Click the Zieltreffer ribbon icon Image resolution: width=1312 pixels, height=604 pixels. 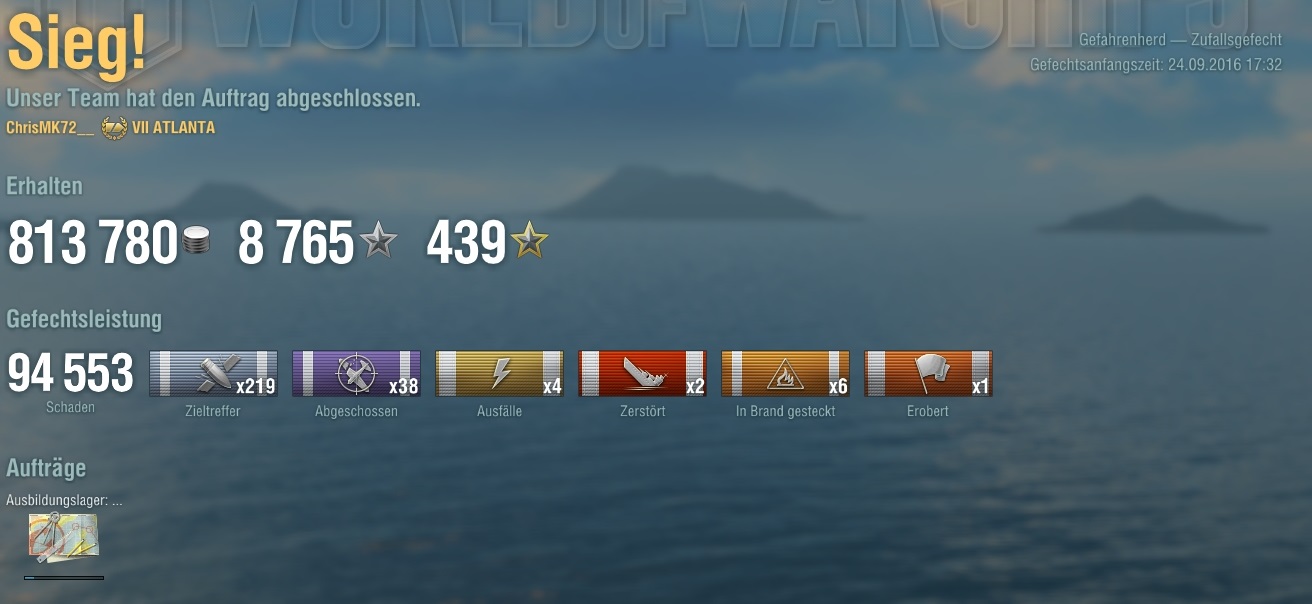pos(213,374)
